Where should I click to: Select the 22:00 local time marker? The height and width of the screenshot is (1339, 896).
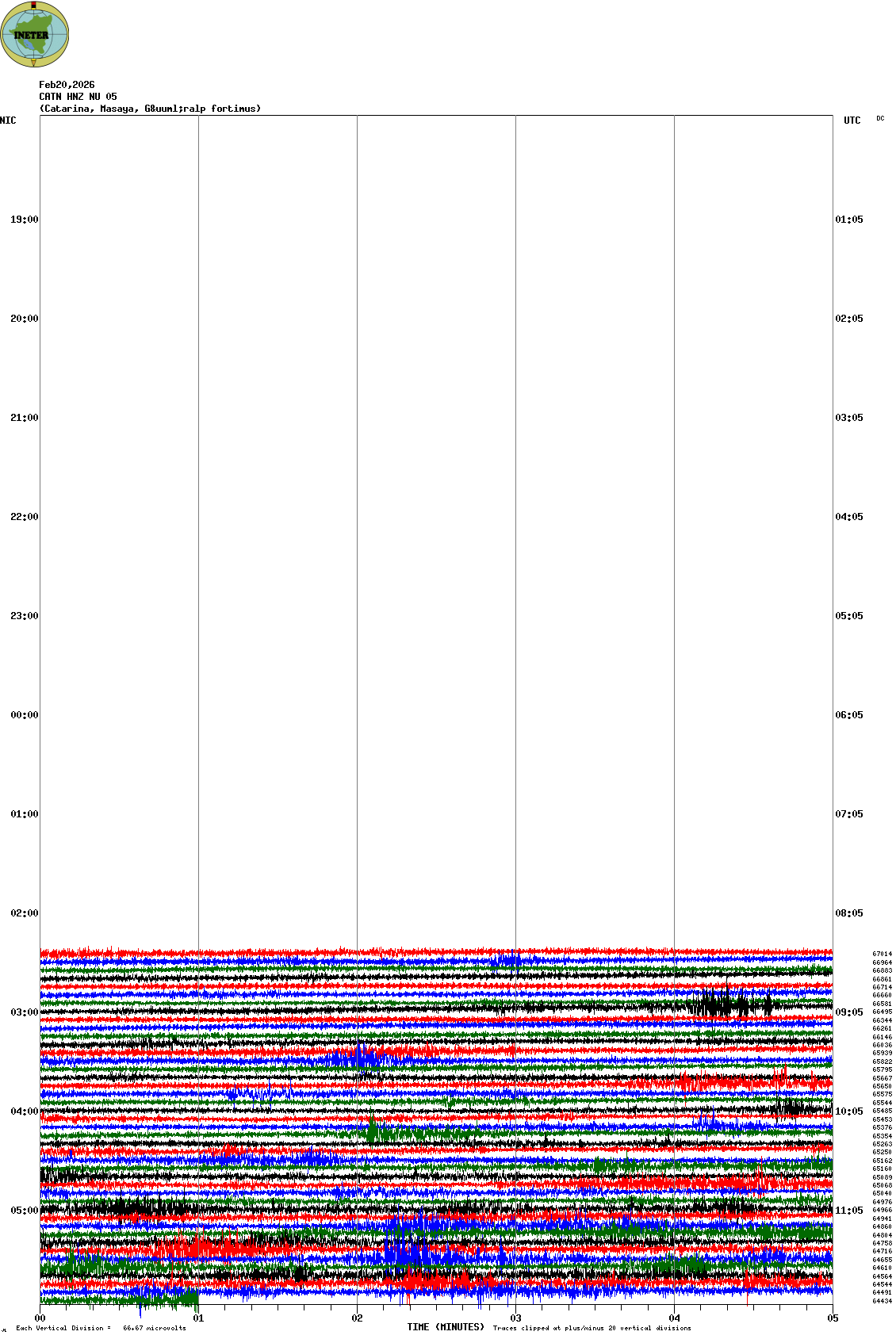pyautogui.click(x=24, y=517)
